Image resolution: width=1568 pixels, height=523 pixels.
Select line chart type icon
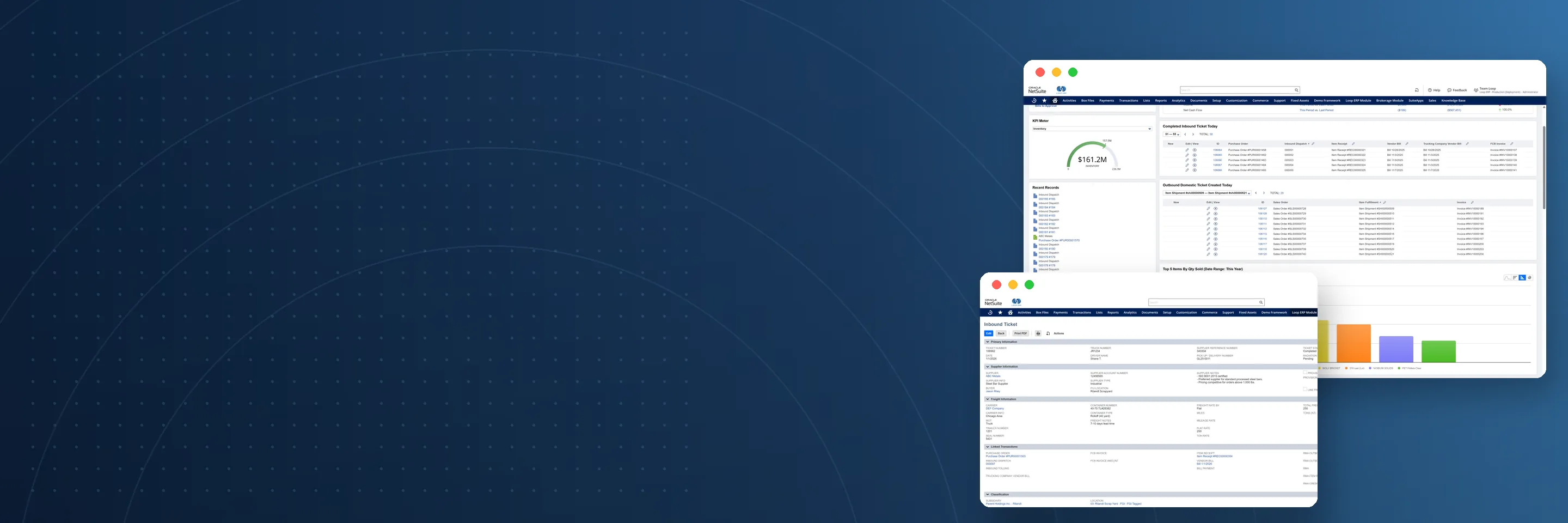tap(1508, 278)
